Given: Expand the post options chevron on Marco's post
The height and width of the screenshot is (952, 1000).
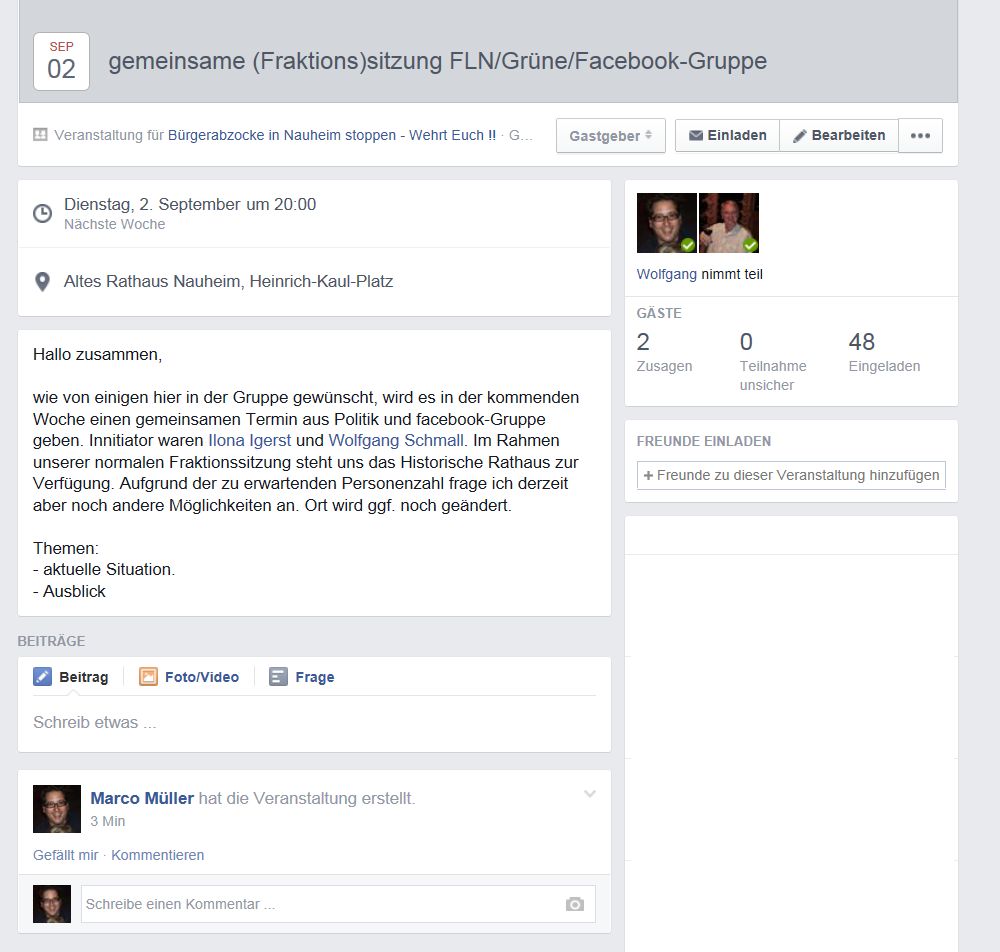Looking at the screenshot, I should pyautogui.click(x=590, y=794).
